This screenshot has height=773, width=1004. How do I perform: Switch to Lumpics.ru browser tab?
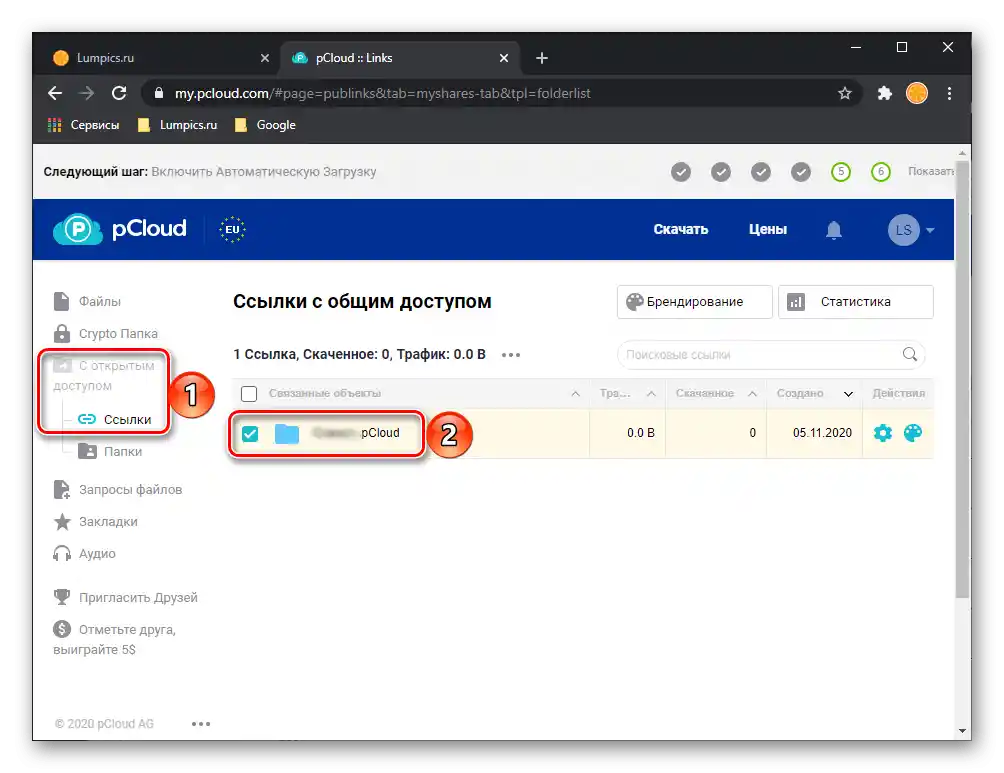(x=160, y=58)
